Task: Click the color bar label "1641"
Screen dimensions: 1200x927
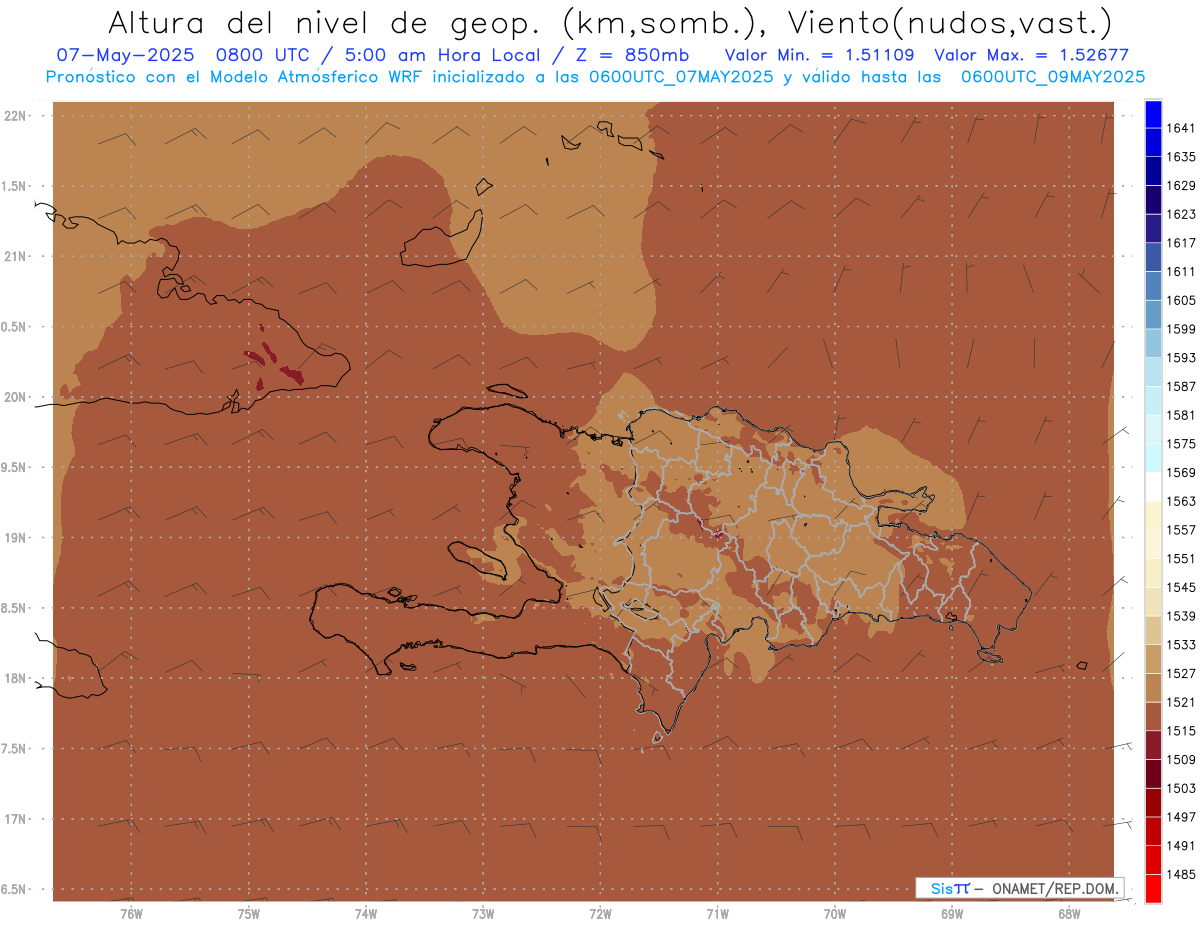Action: pos(1181,128)
